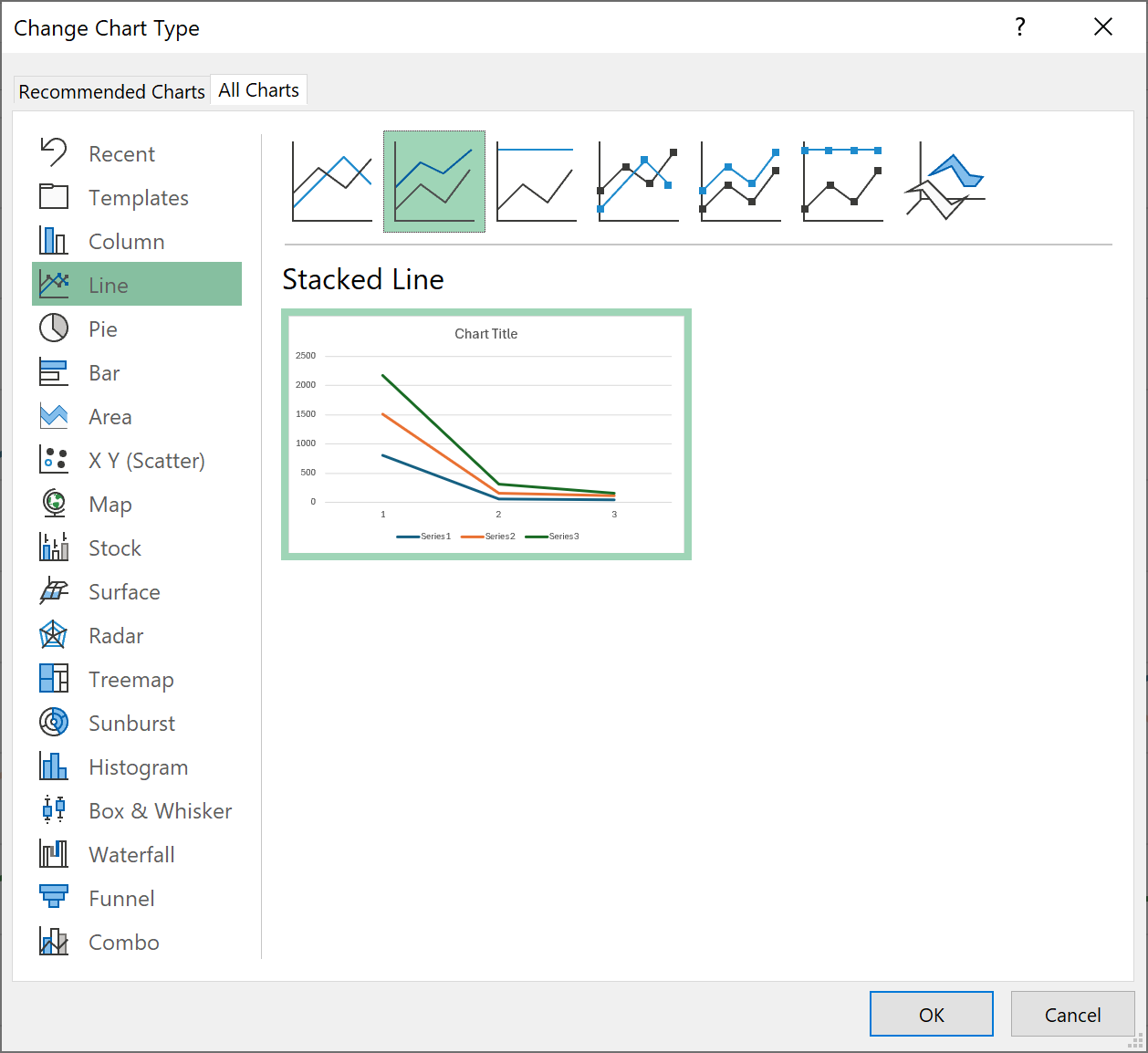Choose the Box & Whisker label
Viewport: 1148px width, 1053px height.
tap(161, 811)
